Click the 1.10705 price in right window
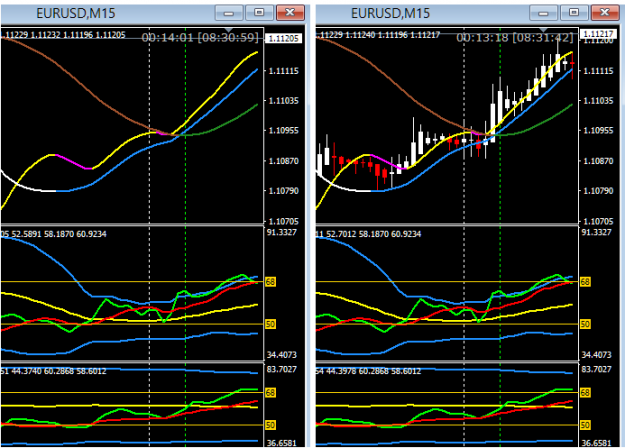This screenshot has height=448, width=625. tap(598, 221)
